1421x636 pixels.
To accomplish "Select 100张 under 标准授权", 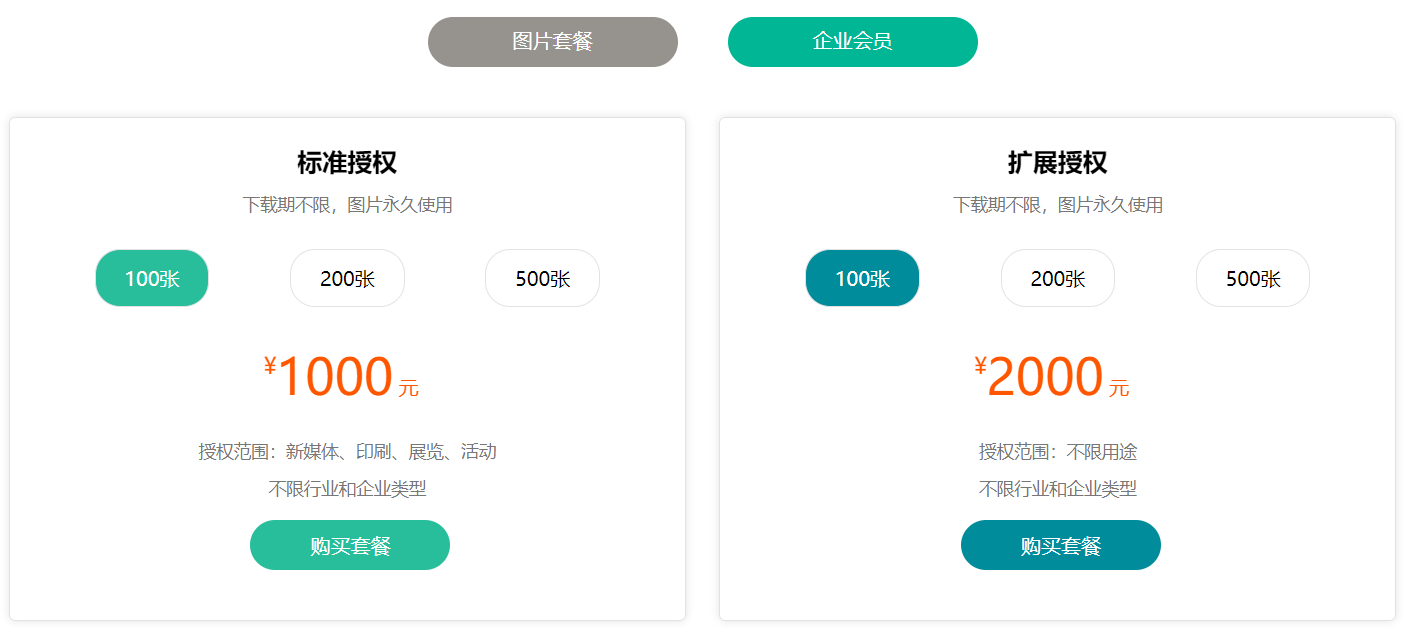I will click(152, 278).
